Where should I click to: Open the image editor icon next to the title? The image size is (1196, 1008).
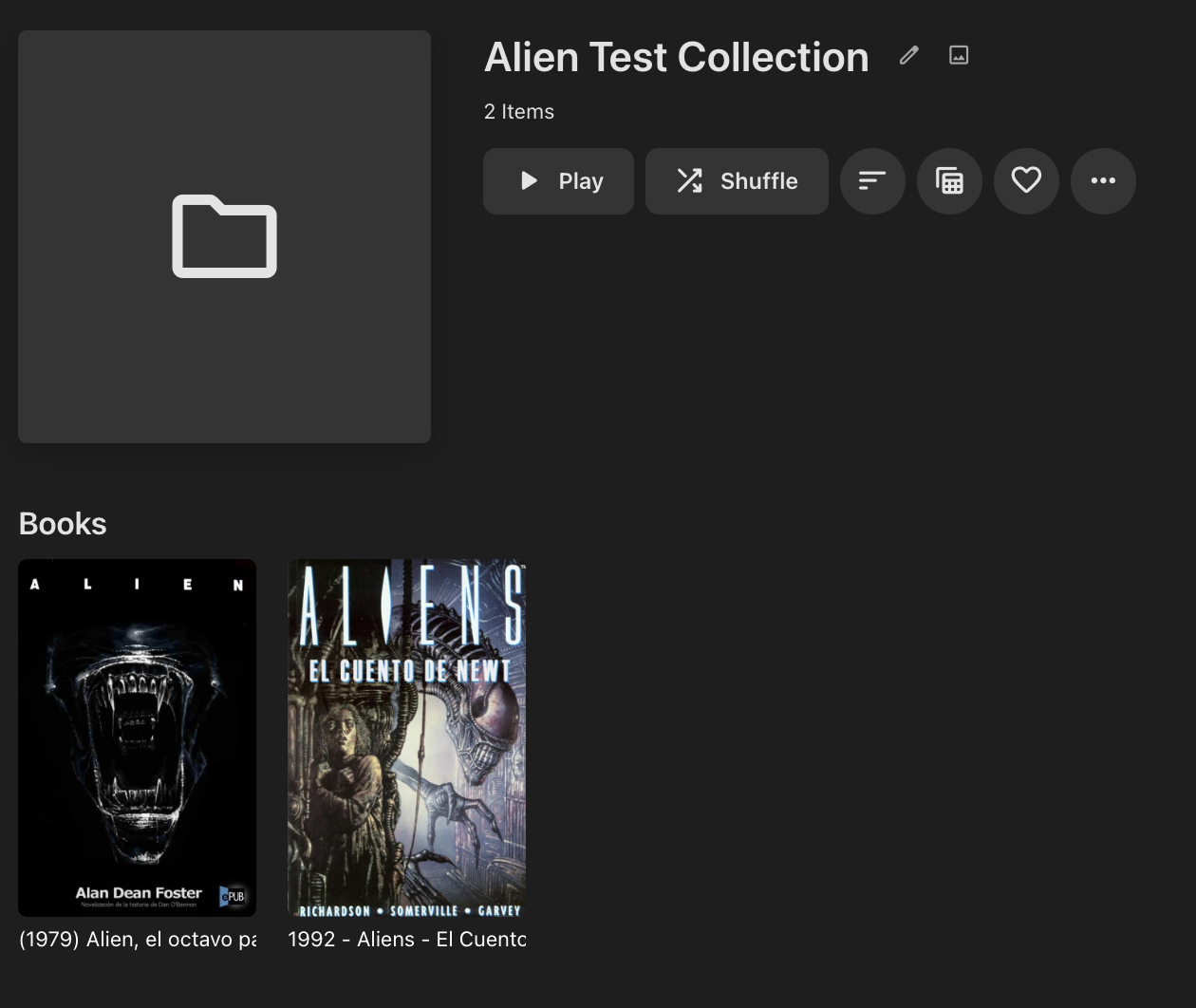(x=959, y=56)
